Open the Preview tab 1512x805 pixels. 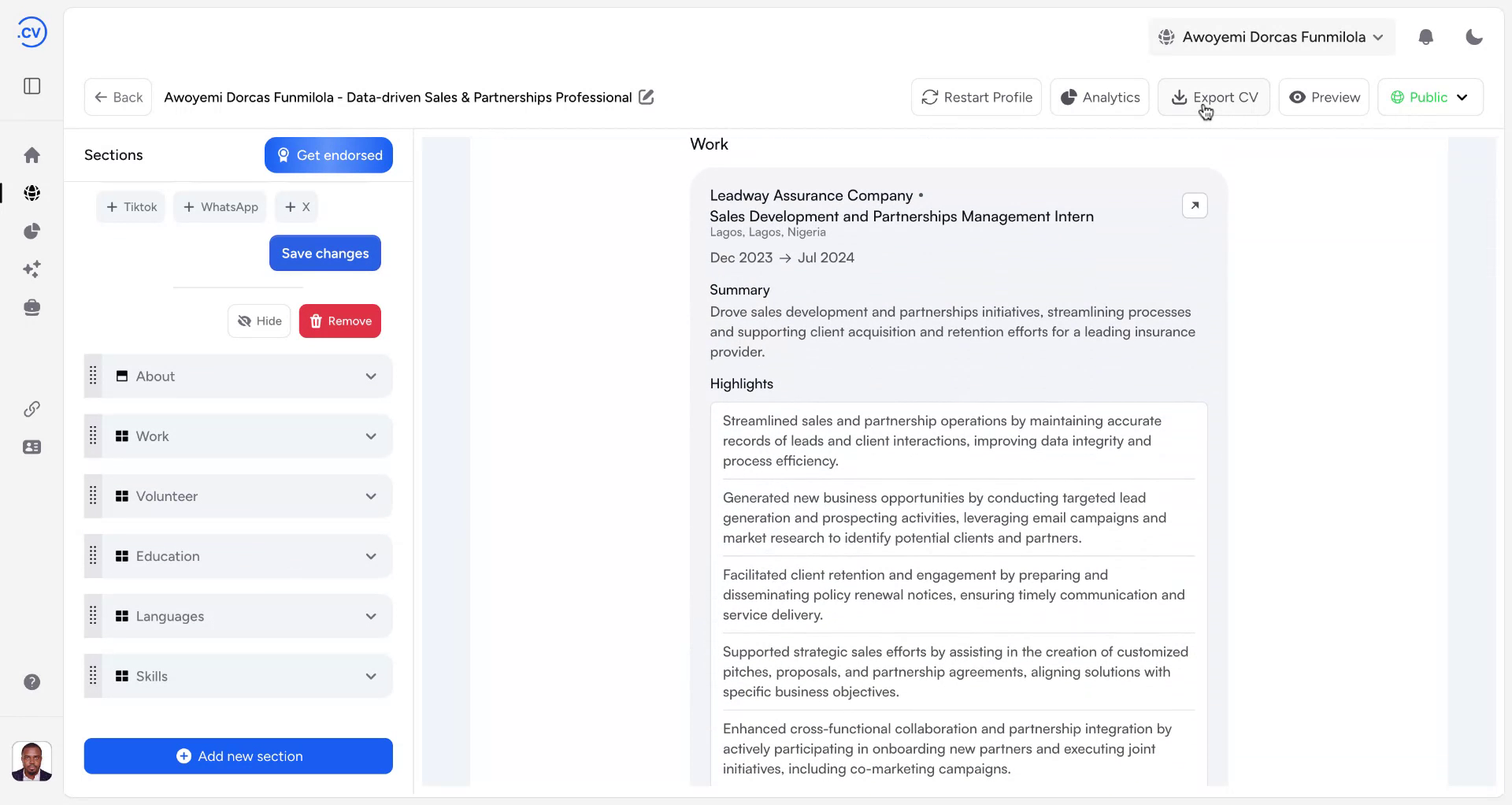[1324, 97]
